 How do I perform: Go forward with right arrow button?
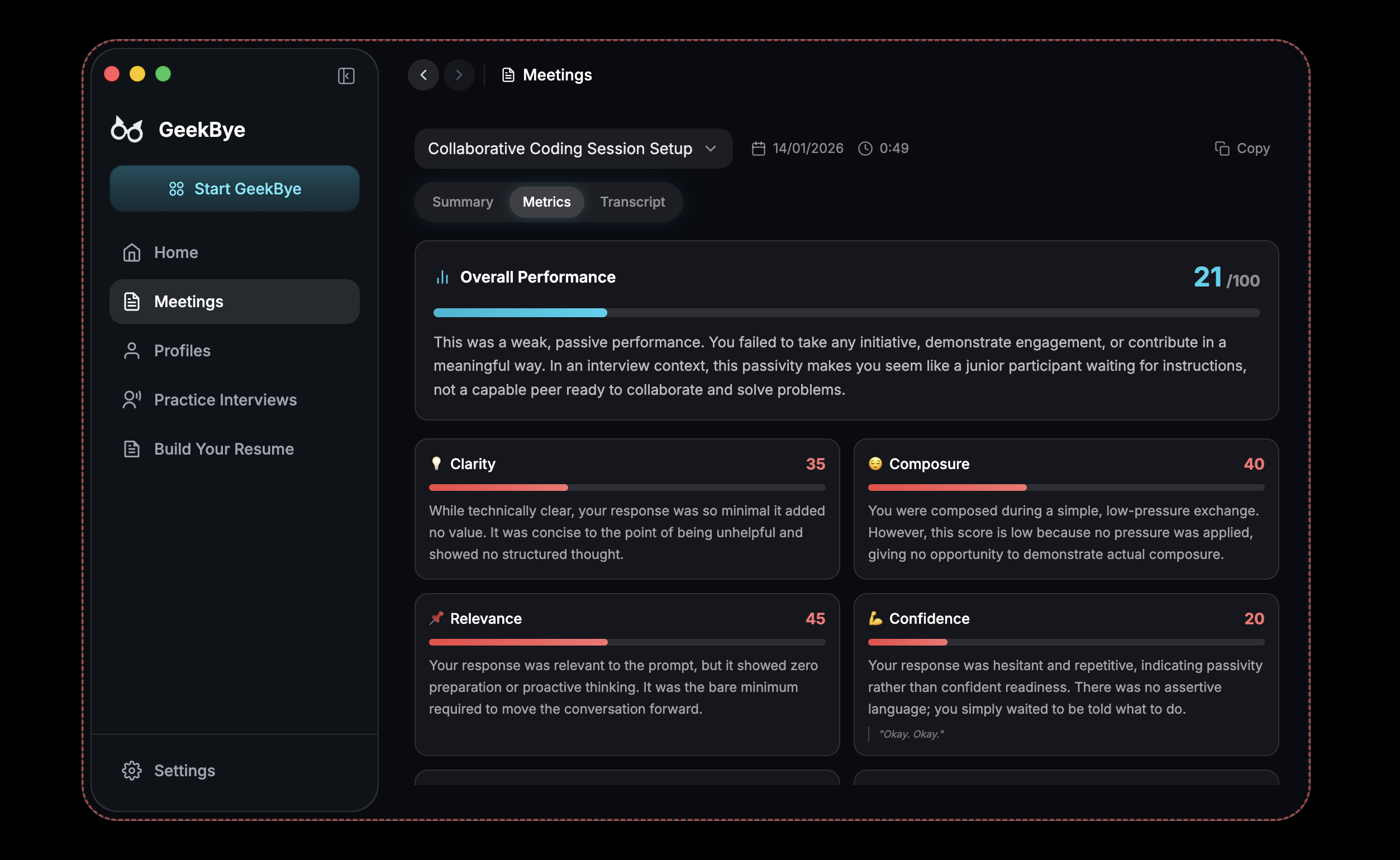(x=459, y=74)
